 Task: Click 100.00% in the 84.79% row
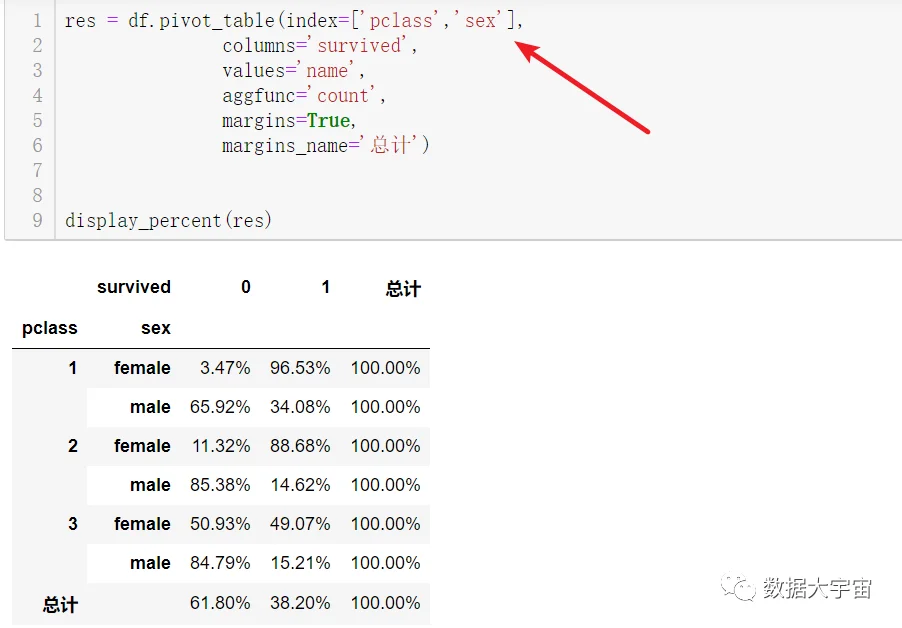pos(385,563)
